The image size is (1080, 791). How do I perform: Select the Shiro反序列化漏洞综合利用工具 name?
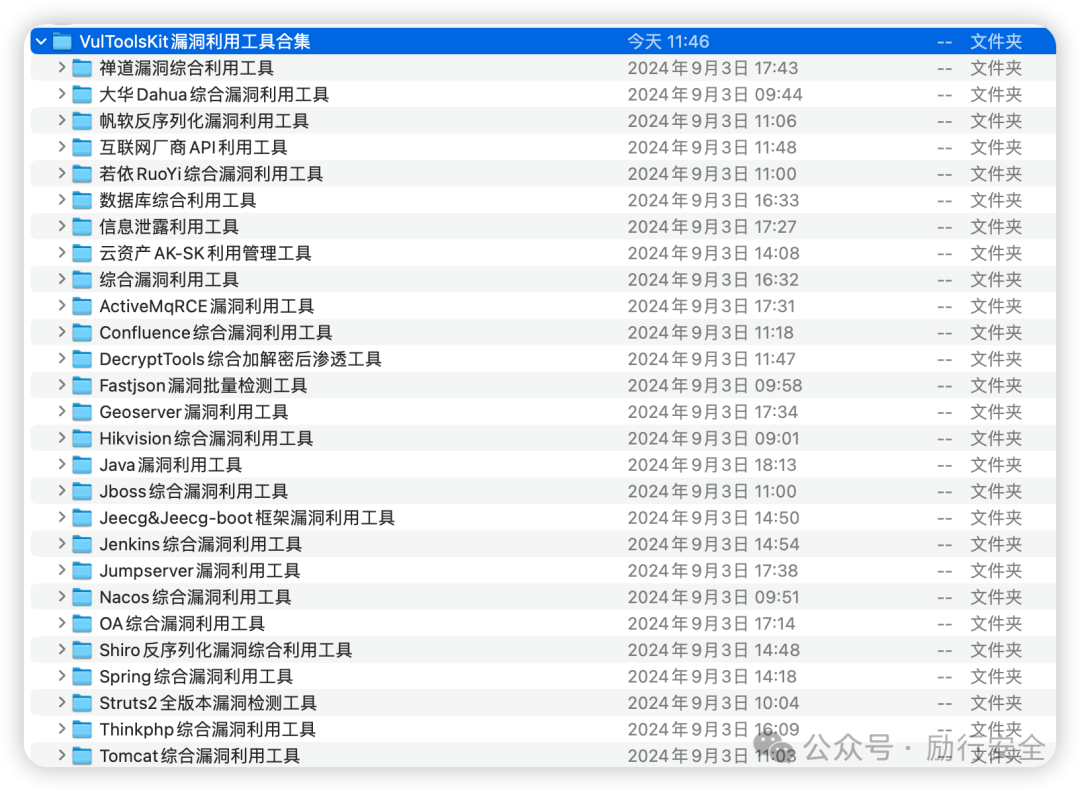pyautogui.click(x=226, y=650)
